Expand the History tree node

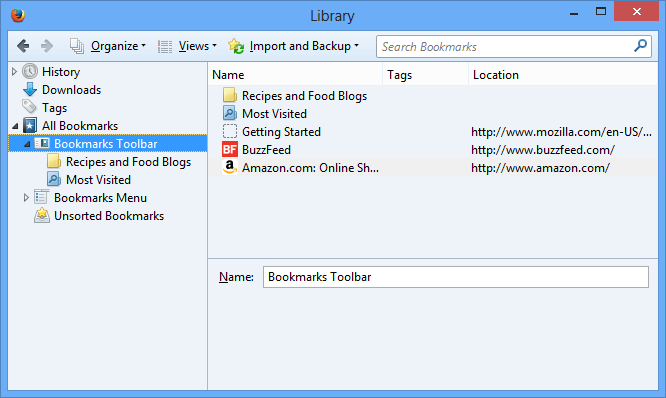[14, 71]
